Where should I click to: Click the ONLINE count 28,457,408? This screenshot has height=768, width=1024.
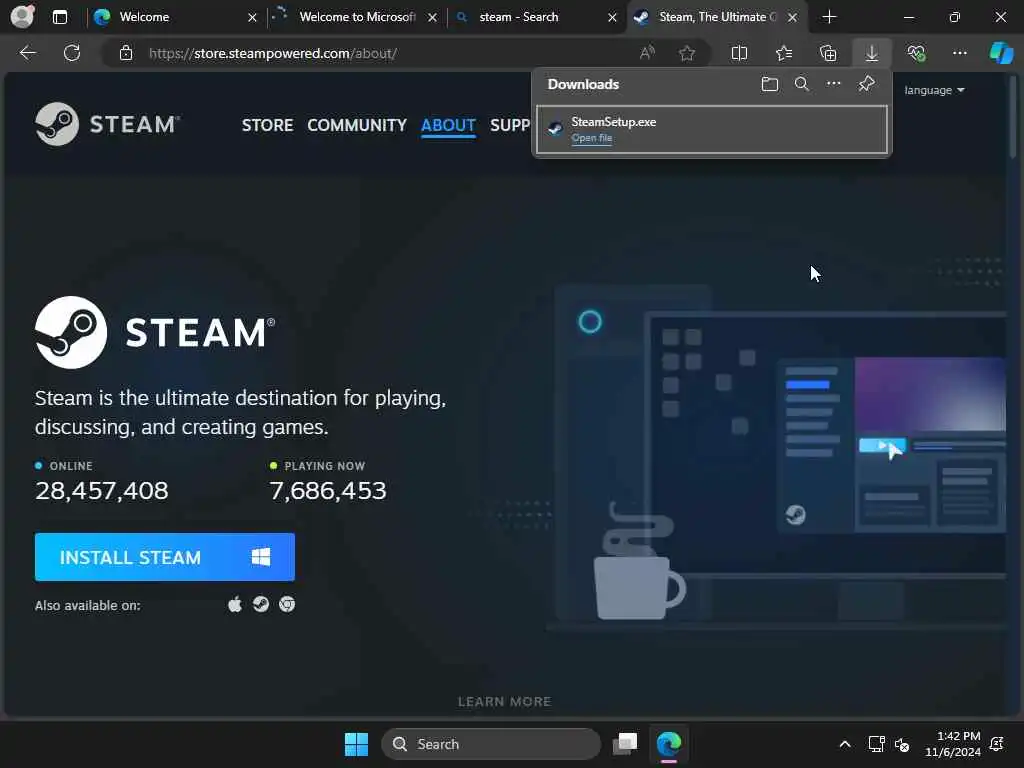click(102, 490)
